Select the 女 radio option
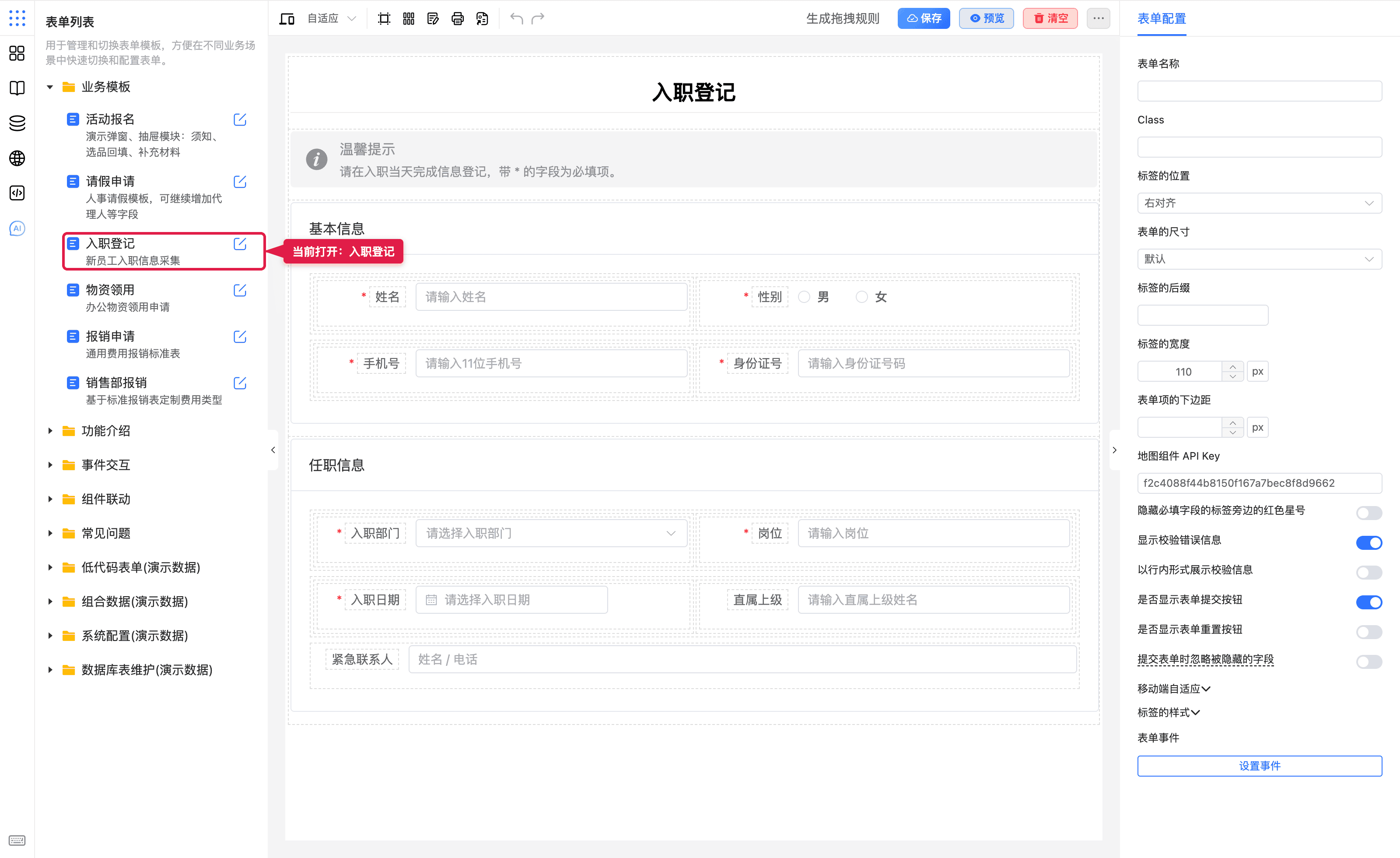Screen dimensions: 1400x858 [862, 297]
